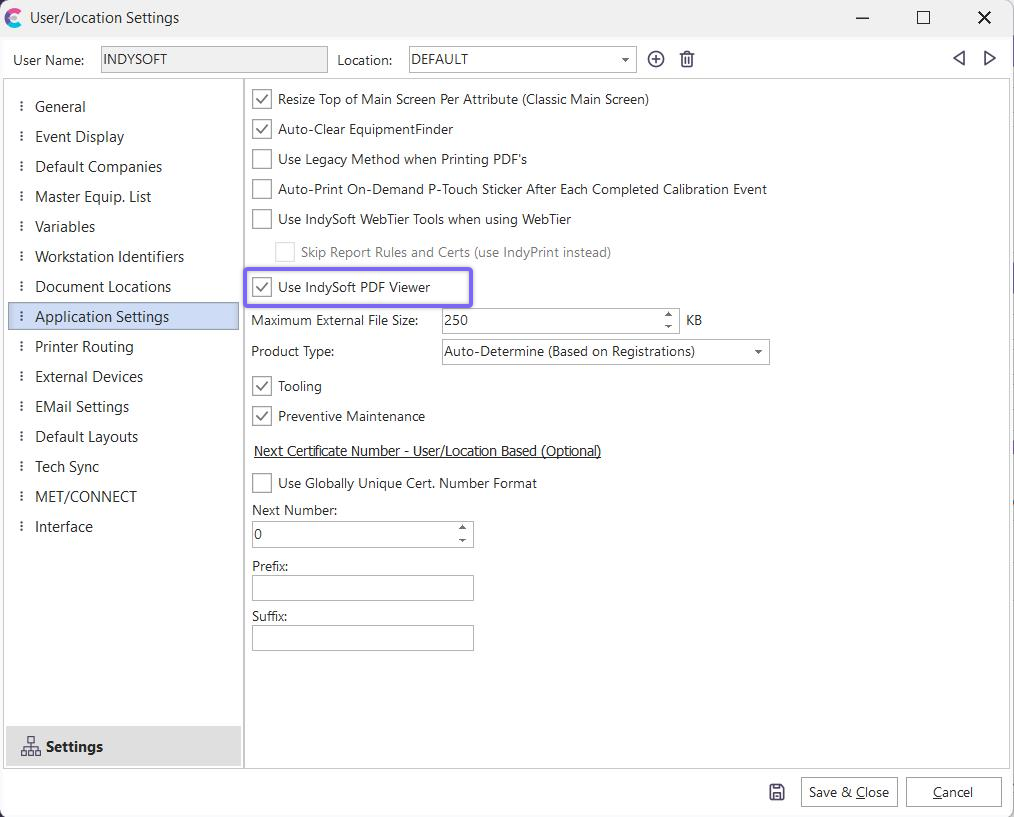Viewport: 1014px width, 817px height.
Task: Go to previous record arrow
Action: pos(959,58)
